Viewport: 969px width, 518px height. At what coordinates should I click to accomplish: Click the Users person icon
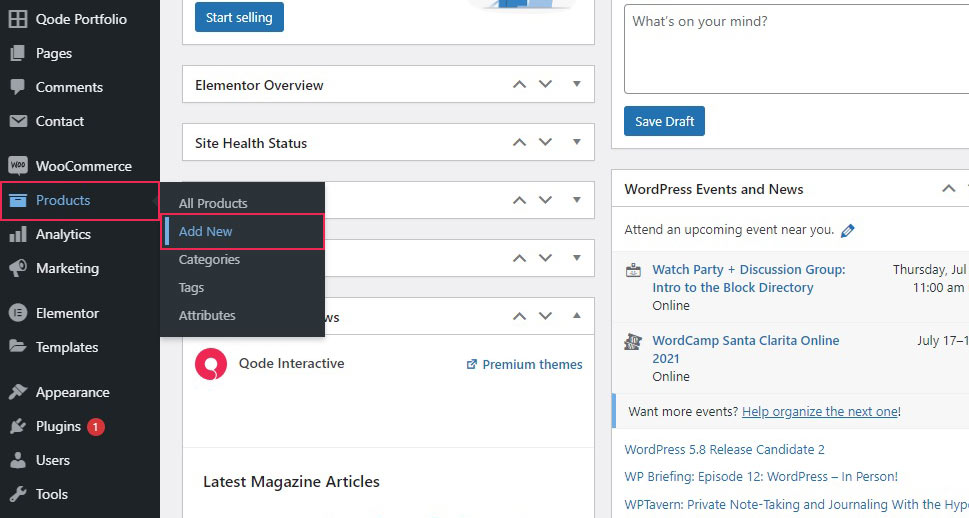[x=18, y=460]
